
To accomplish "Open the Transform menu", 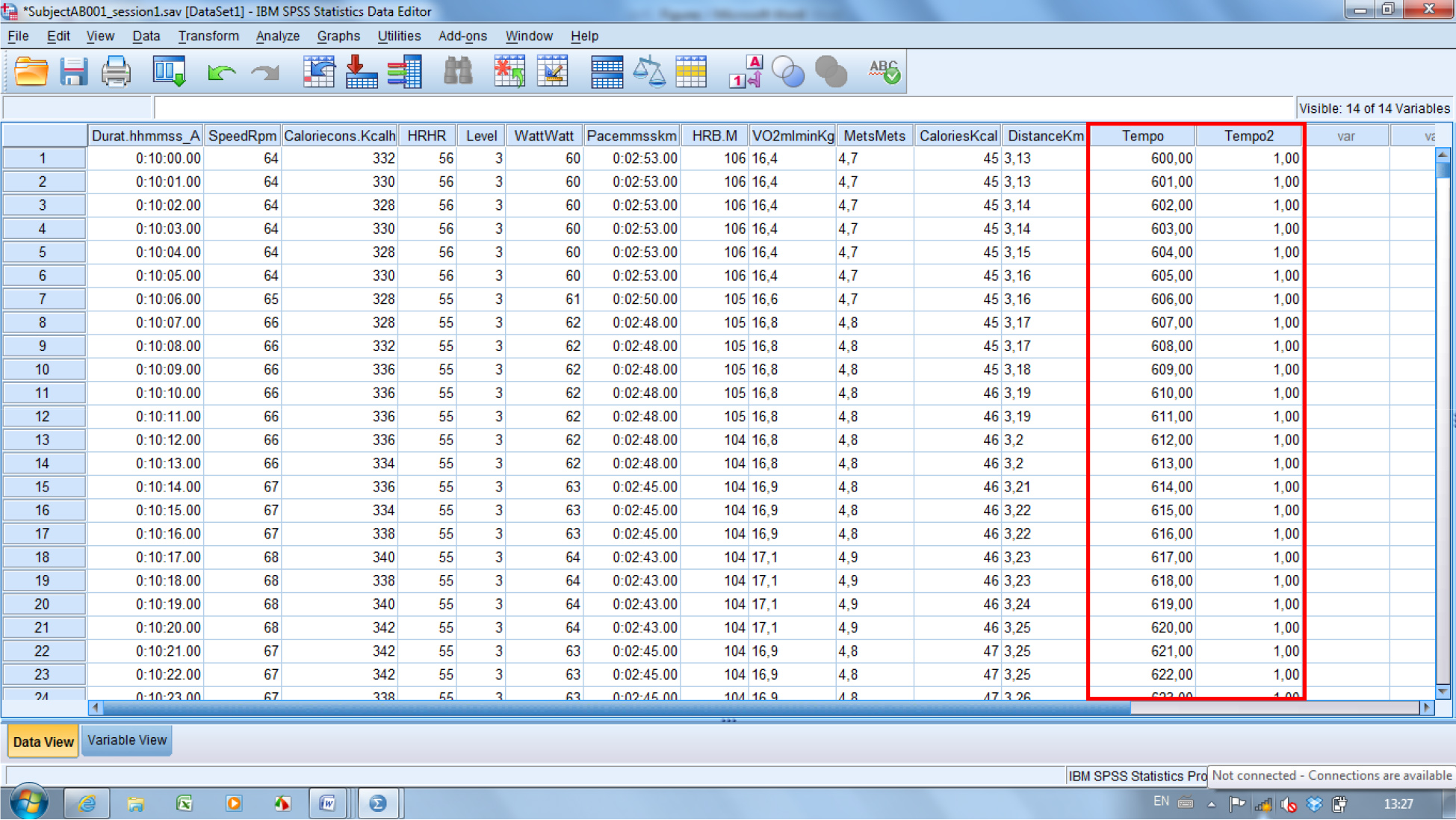I will pyautogui.click(x=208, y=36).
